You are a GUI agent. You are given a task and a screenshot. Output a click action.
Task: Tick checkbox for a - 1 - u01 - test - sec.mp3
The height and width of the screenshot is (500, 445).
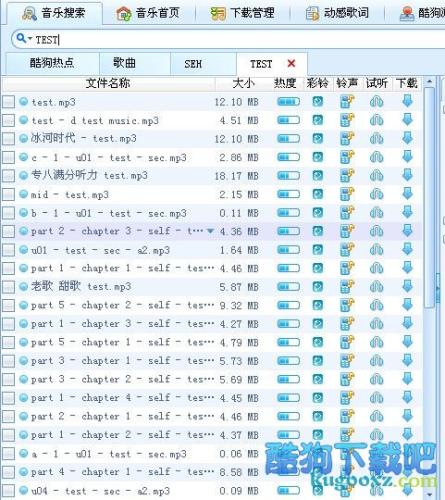tap(8, 454)
